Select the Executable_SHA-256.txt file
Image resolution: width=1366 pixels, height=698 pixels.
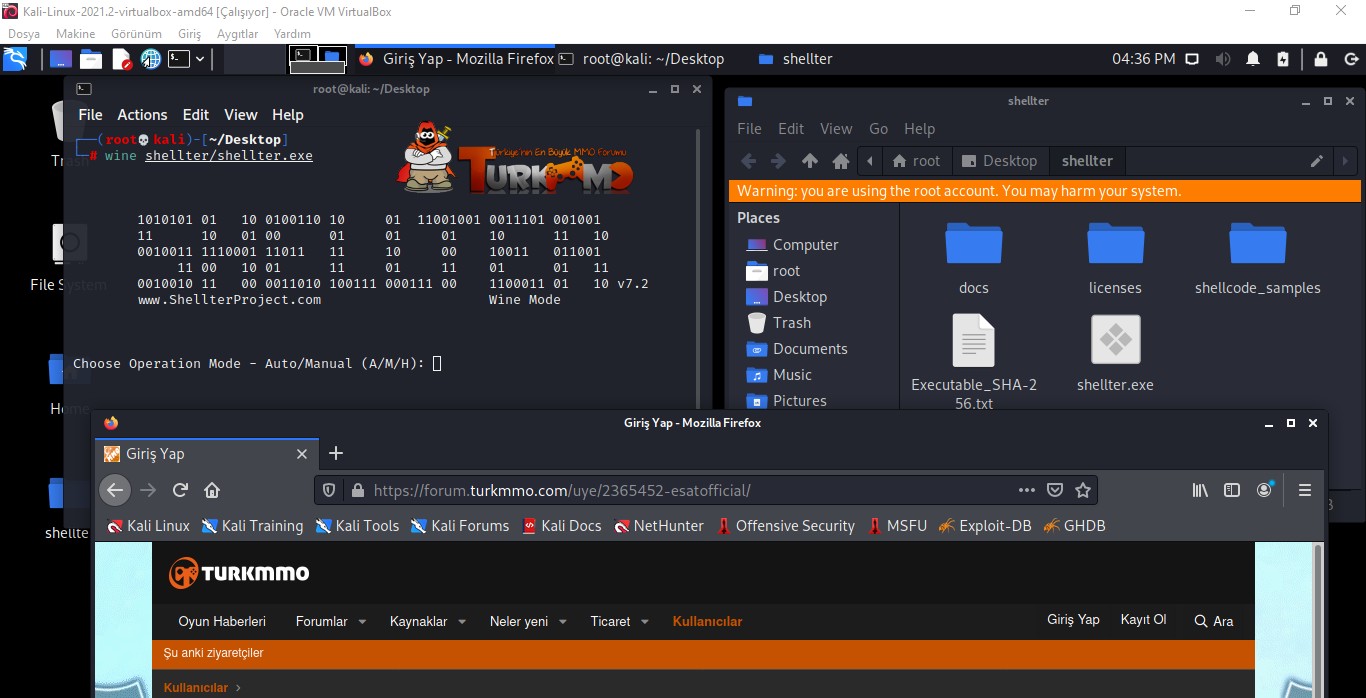click(973, 362)
